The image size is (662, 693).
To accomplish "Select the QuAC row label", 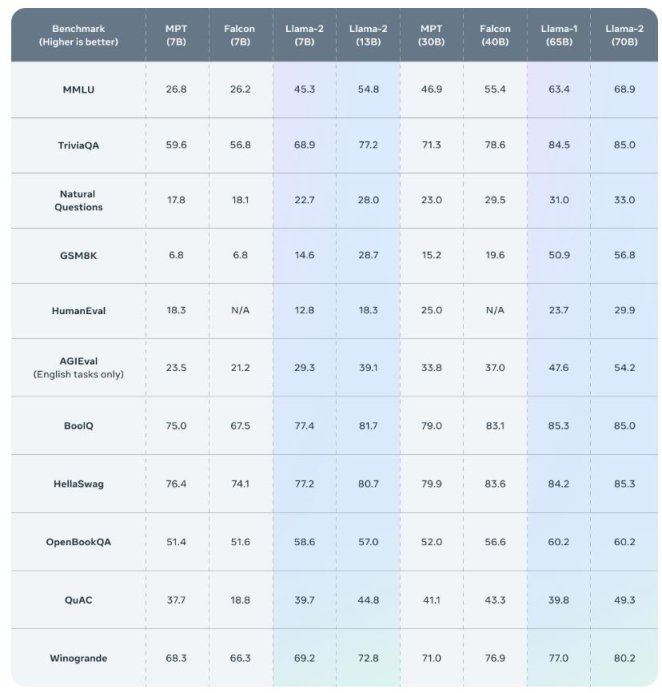I will tap(78, 599).
